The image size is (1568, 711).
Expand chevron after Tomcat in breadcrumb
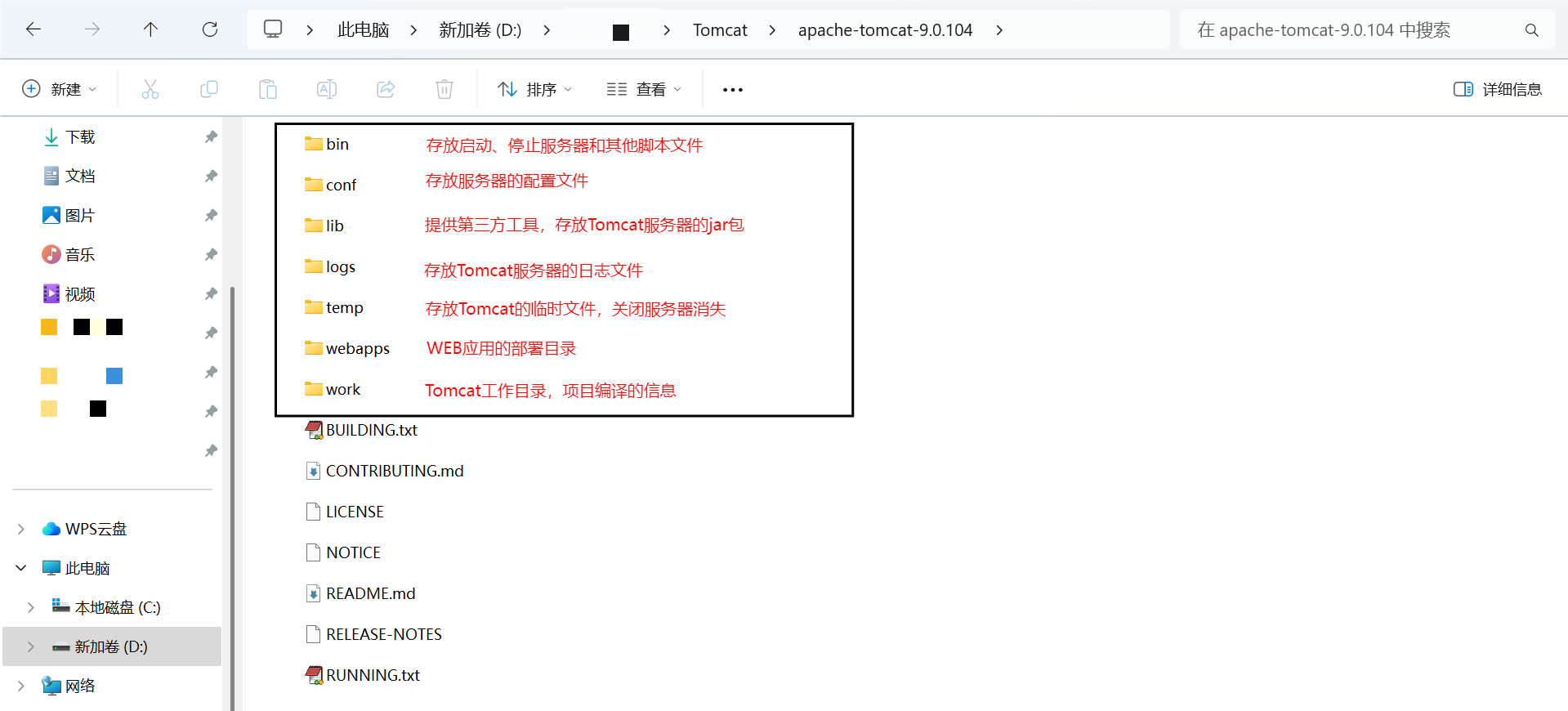tap(772, 30)
